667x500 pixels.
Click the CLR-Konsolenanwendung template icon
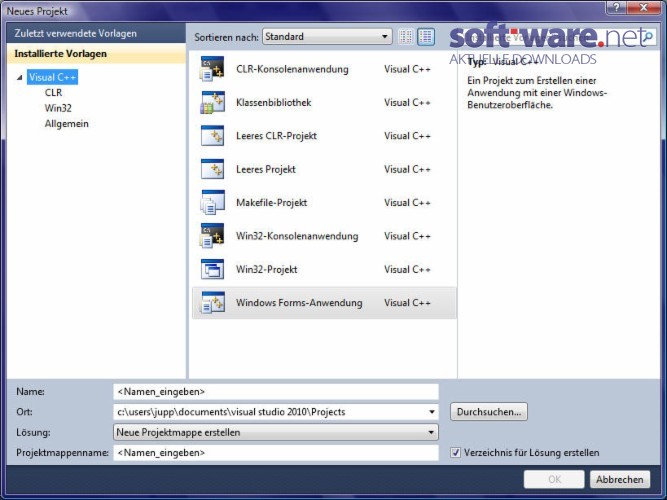(212, 69)
